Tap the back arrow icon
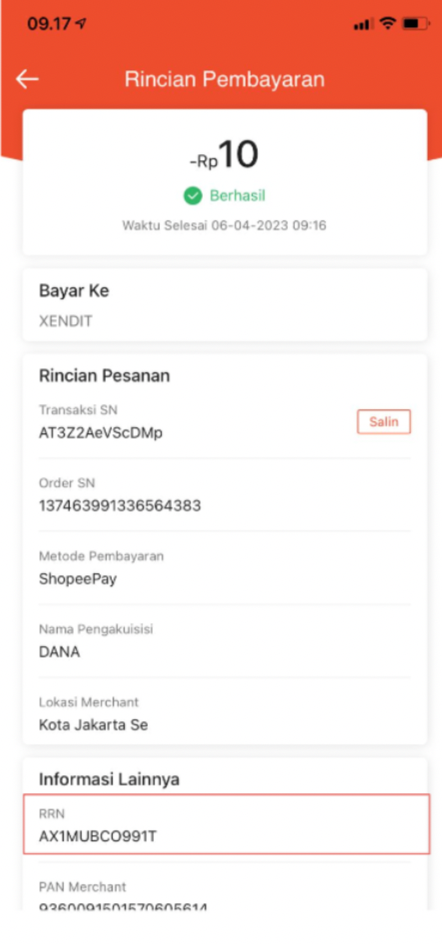This screenshot has width=442, height=944. coord(27,79)
